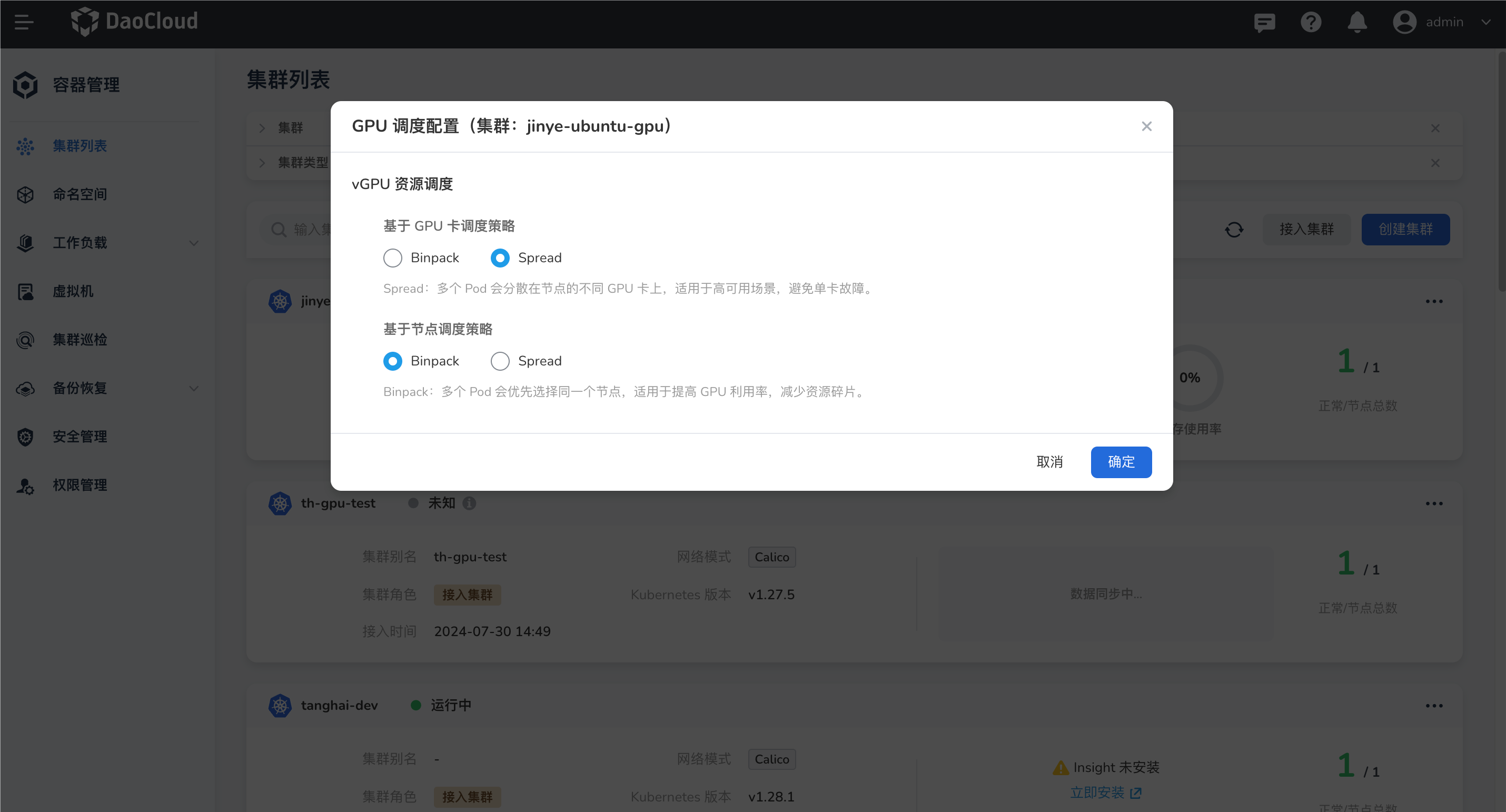Open the messages chat icon
Screen dimensions: 1506x812
coord(1264,22)
